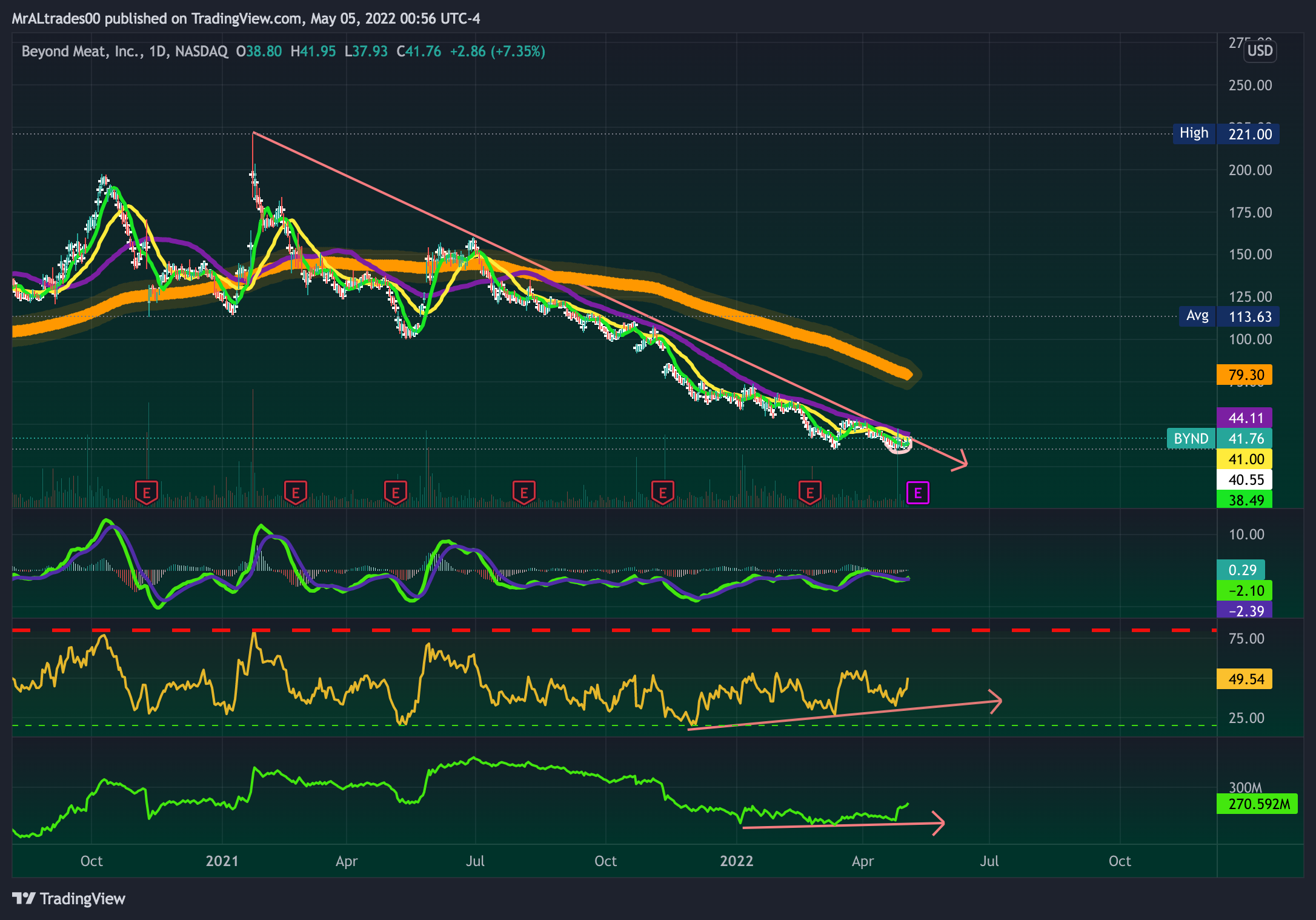Click the earnings marker near November 2021
The width and height of the screenshot is (1316, 920).
point(663,493)
